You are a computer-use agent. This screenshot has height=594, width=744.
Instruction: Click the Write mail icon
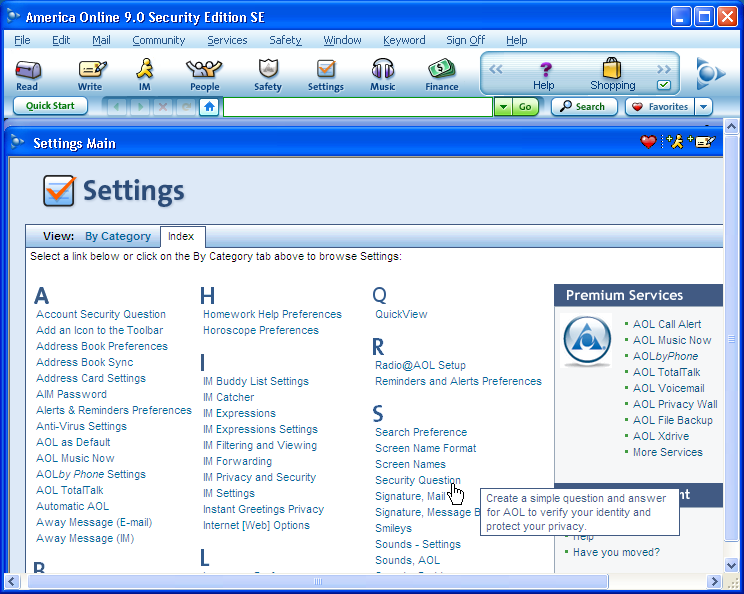(x=92, y=74)
